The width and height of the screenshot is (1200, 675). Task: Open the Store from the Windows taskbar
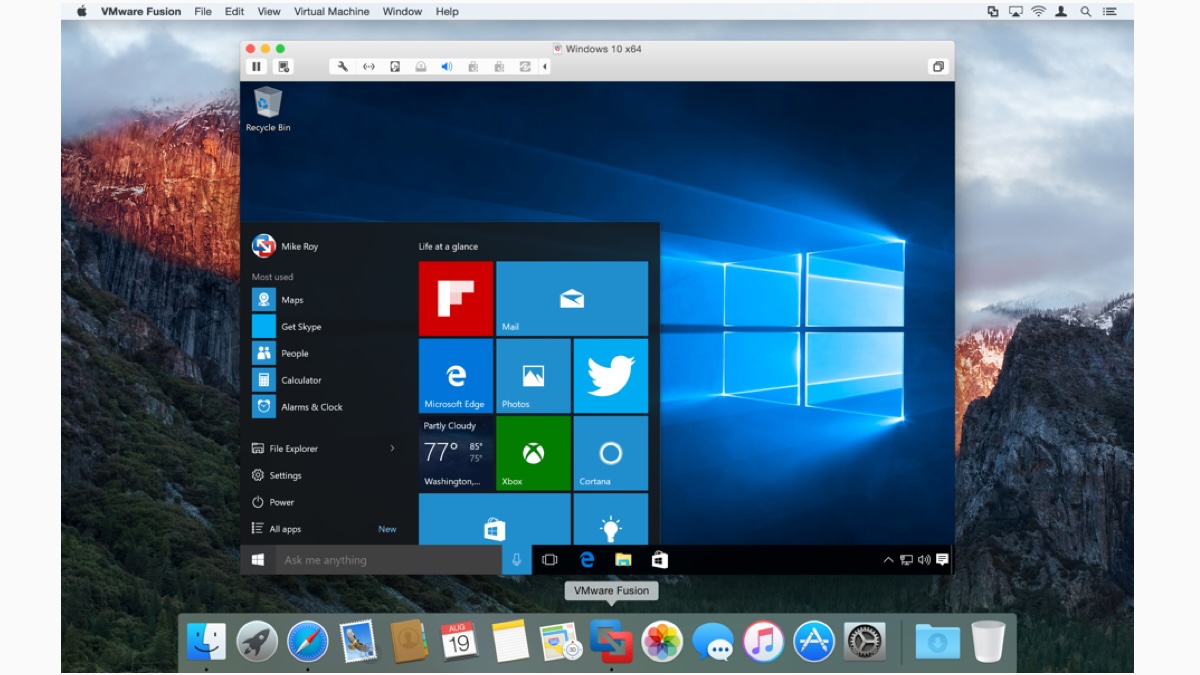tap(659, 560)
